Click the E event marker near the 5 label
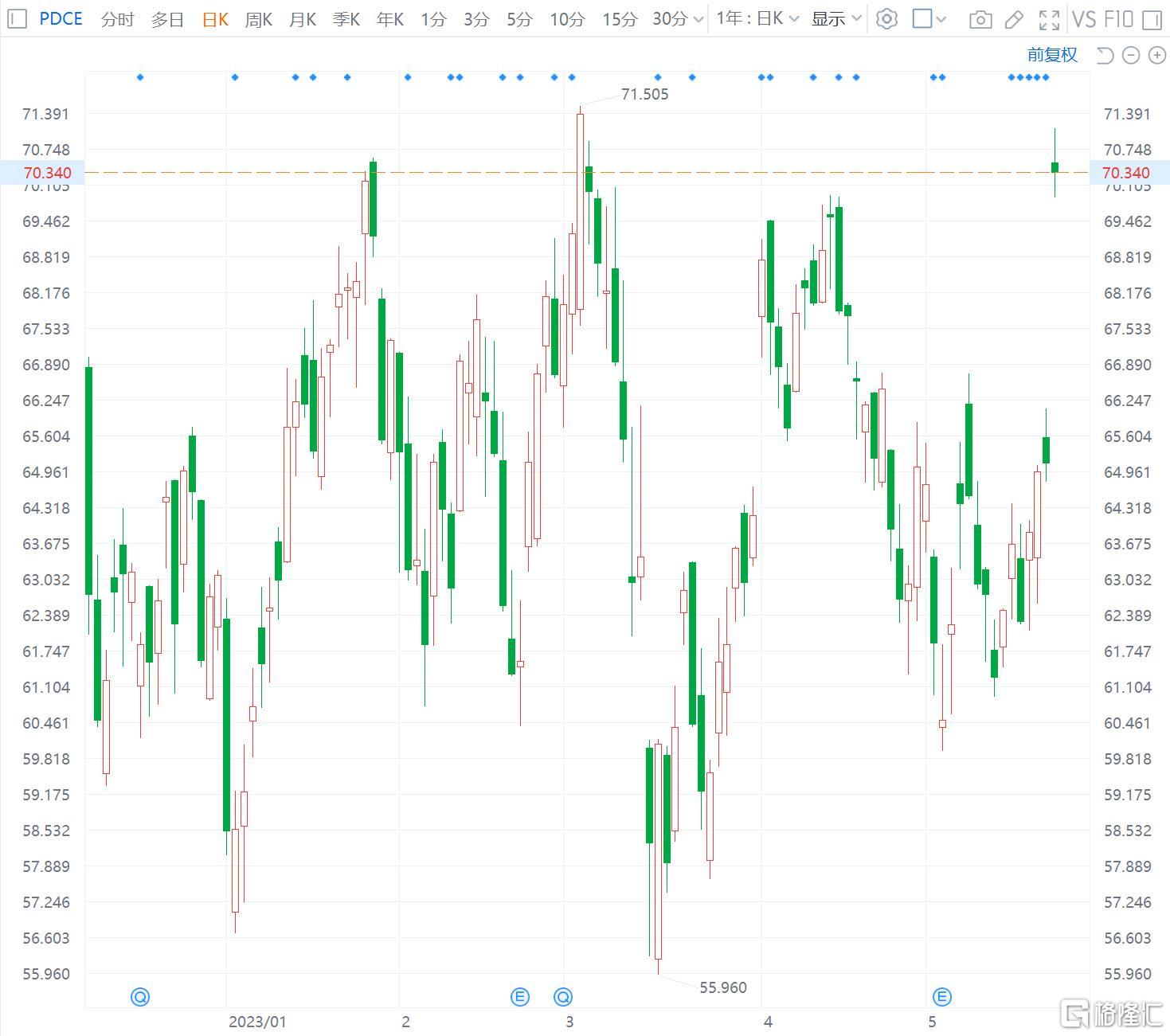1170x1036 pixels. coord(941,995)
